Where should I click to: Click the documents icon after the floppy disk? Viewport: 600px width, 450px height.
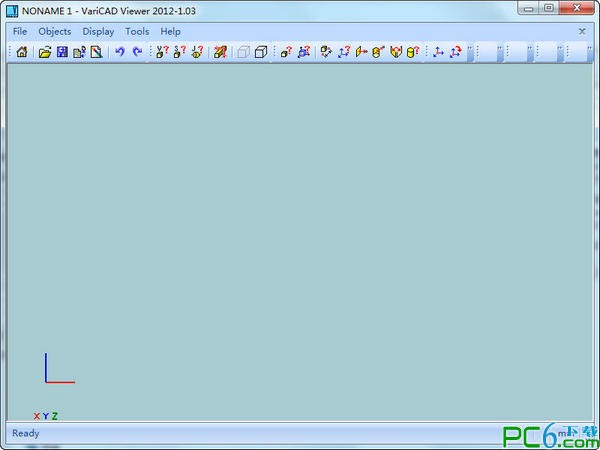[80, 52]
